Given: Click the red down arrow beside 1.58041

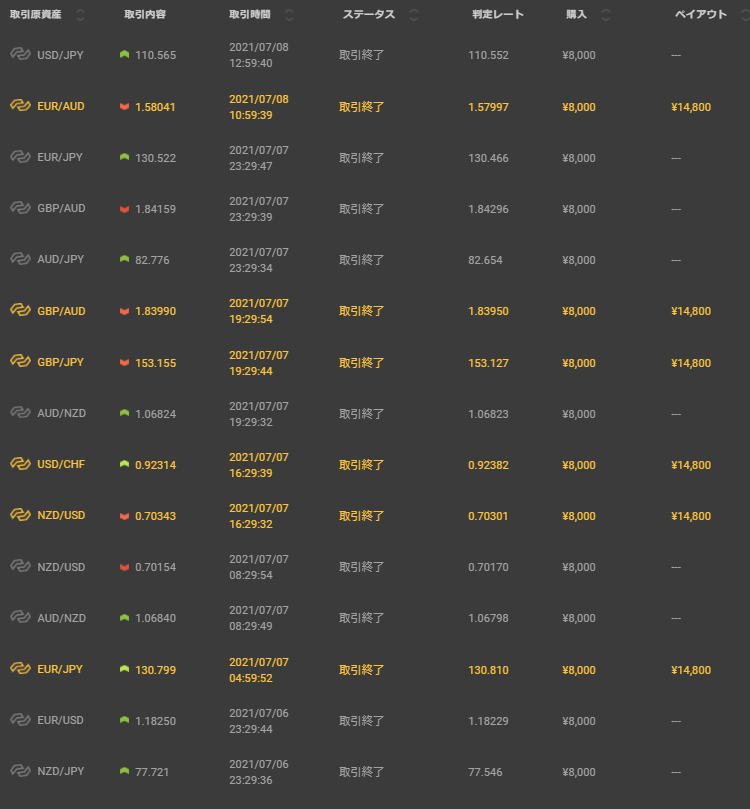Looking at the screenshot, I should pos(124,106).
